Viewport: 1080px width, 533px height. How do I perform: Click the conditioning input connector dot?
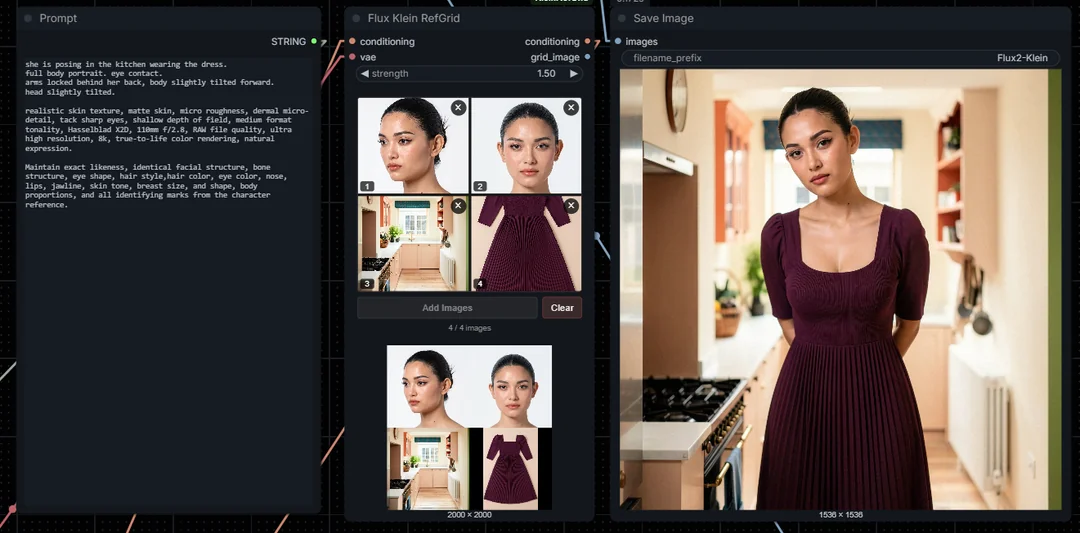352,41
